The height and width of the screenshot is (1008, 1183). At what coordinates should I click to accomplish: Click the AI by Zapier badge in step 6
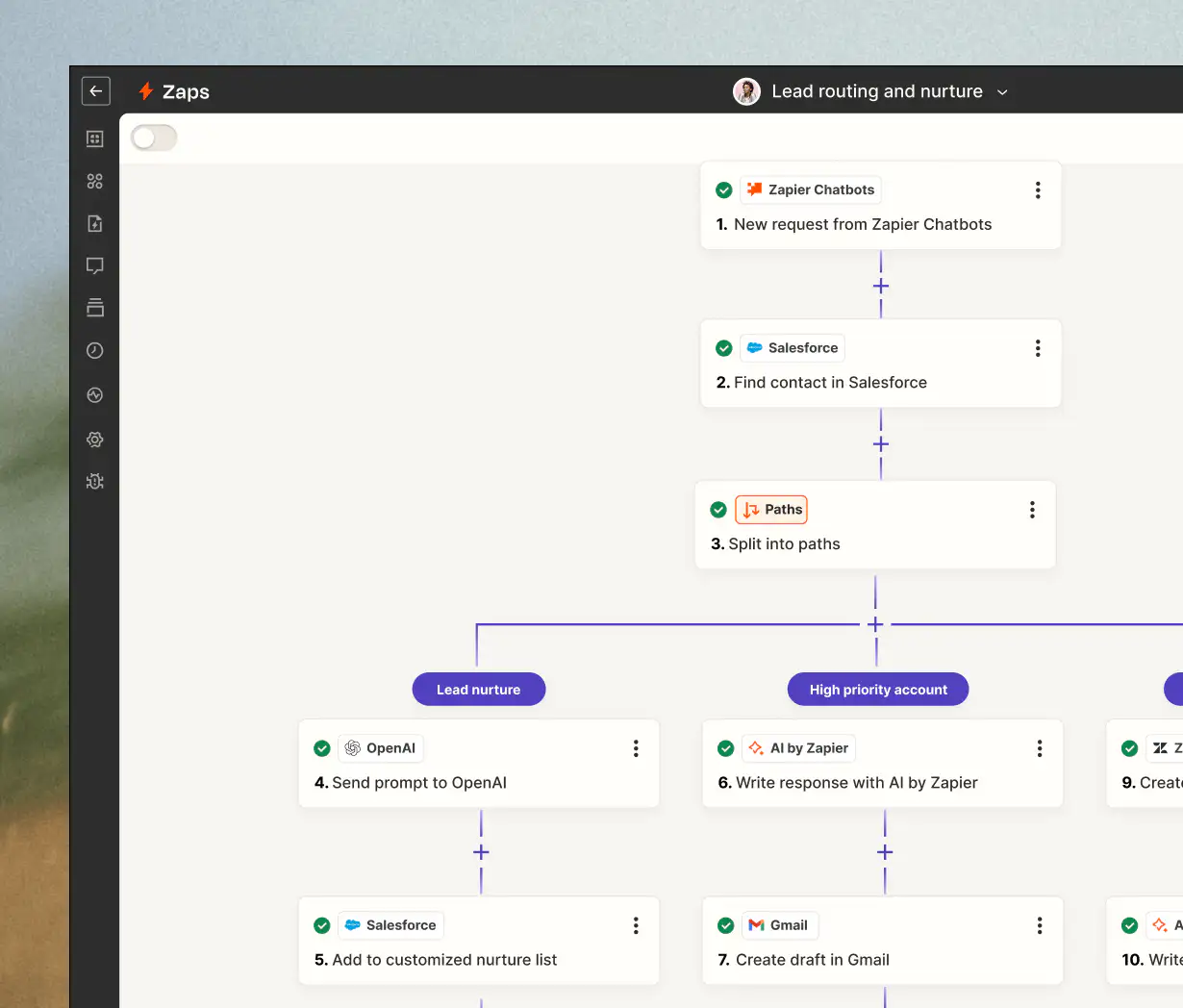pos(798,748)
